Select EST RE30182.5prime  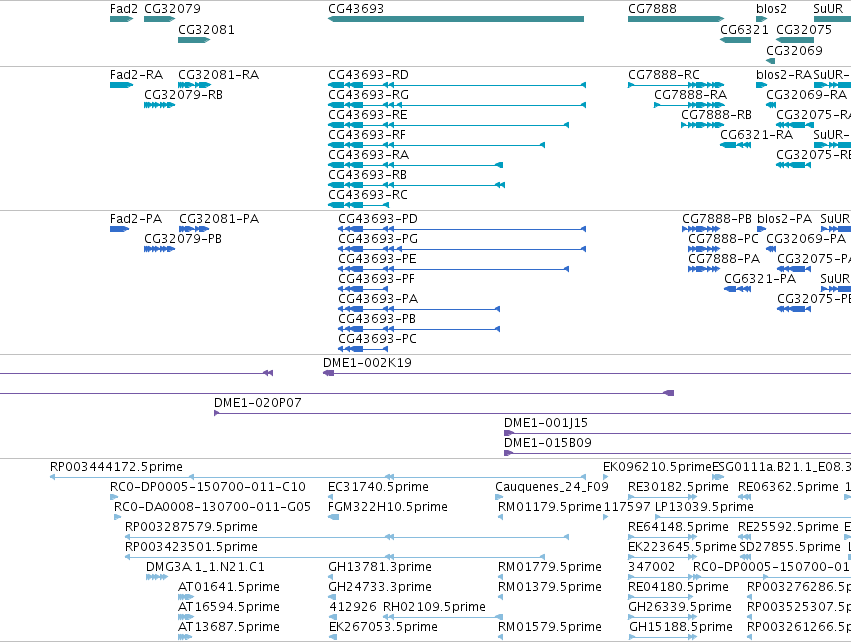(678, 487)
